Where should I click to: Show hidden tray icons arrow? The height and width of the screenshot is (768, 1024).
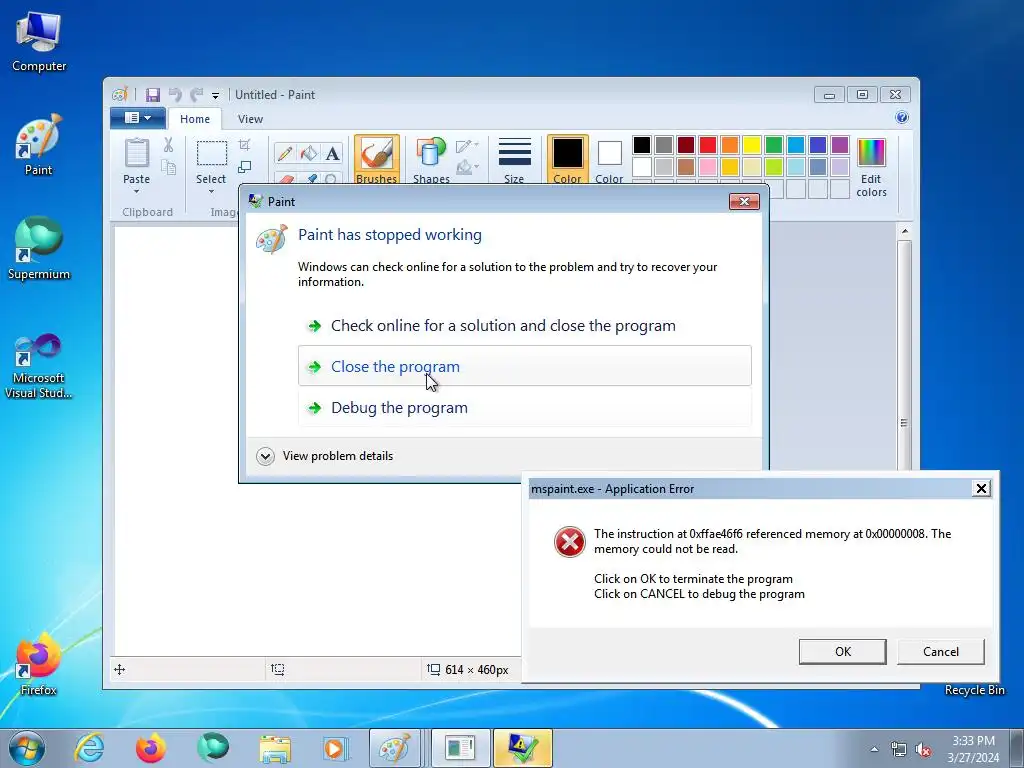pos(874,749)
